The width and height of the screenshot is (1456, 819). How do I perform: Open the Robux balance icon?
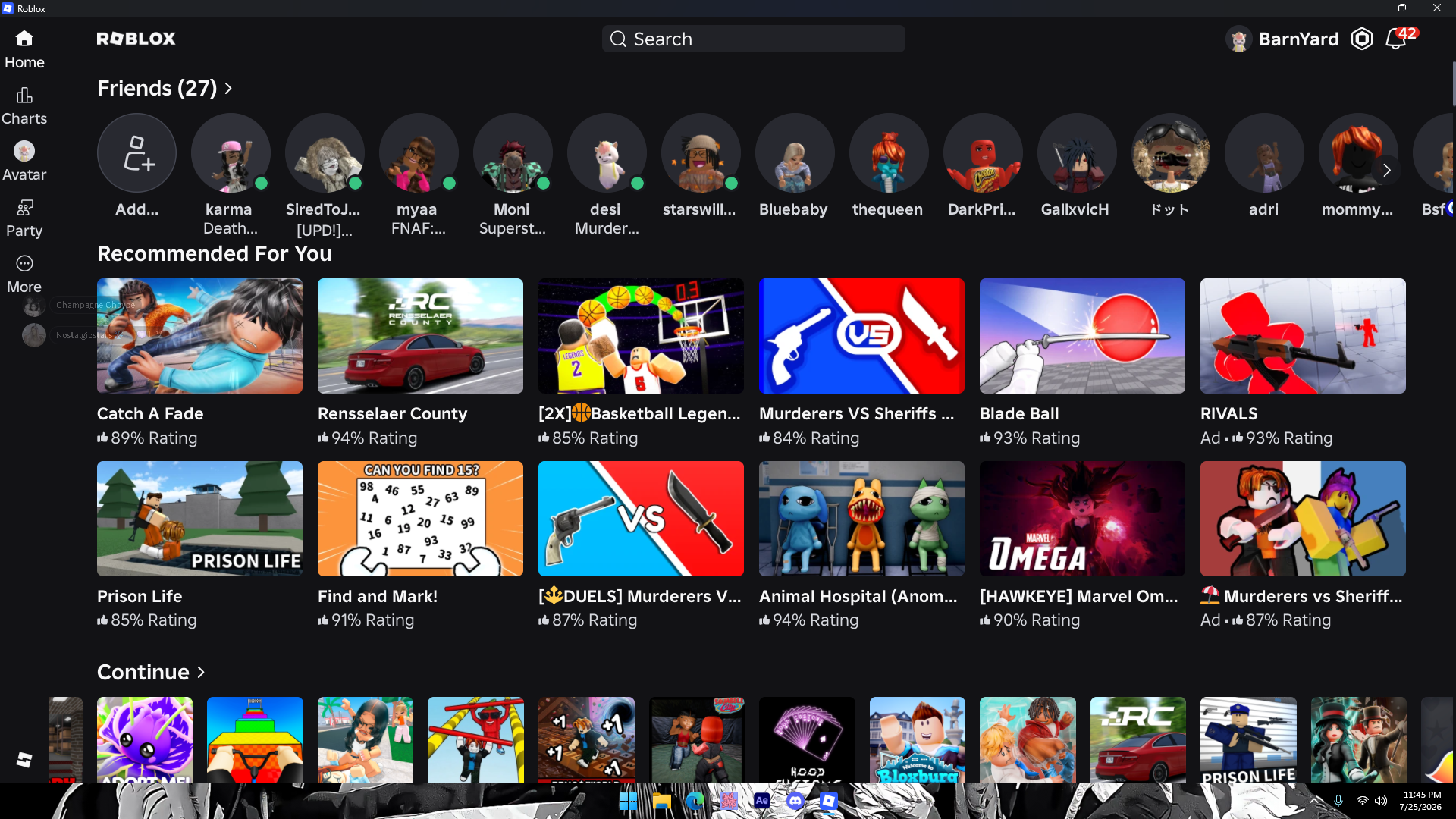pyautogui.click(x=1362, y=39)
